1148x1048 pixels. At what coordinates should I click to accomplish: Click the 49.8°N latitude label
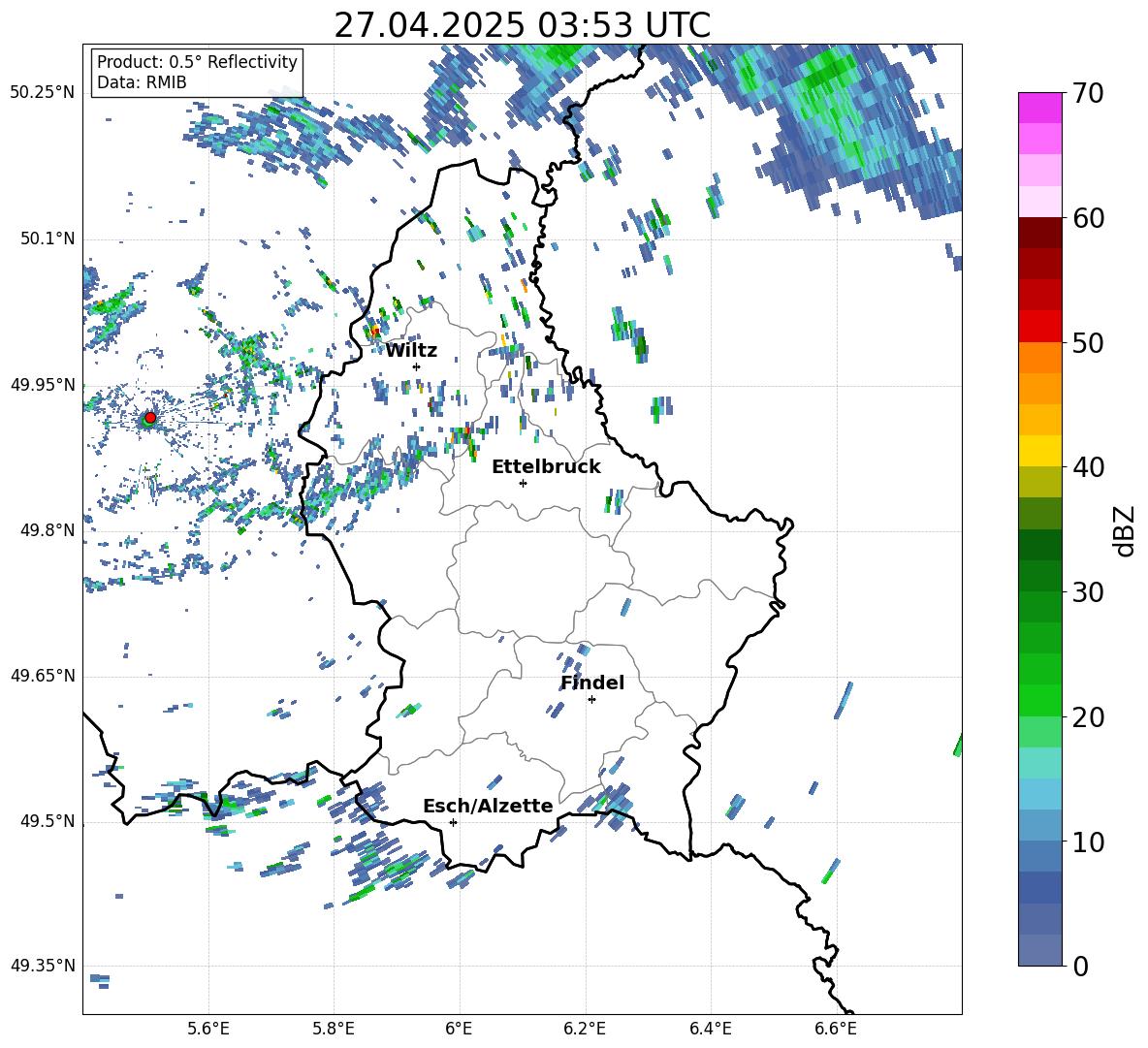click(x=48, y=530)
